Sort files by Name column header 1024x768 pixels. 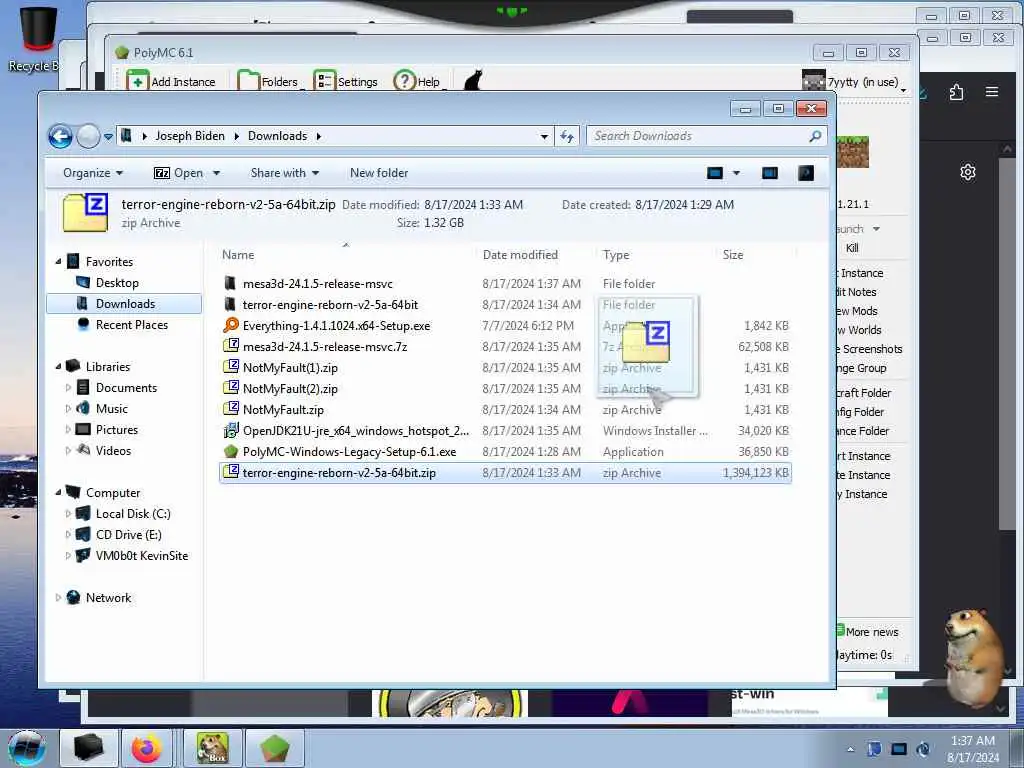point(238,255)
